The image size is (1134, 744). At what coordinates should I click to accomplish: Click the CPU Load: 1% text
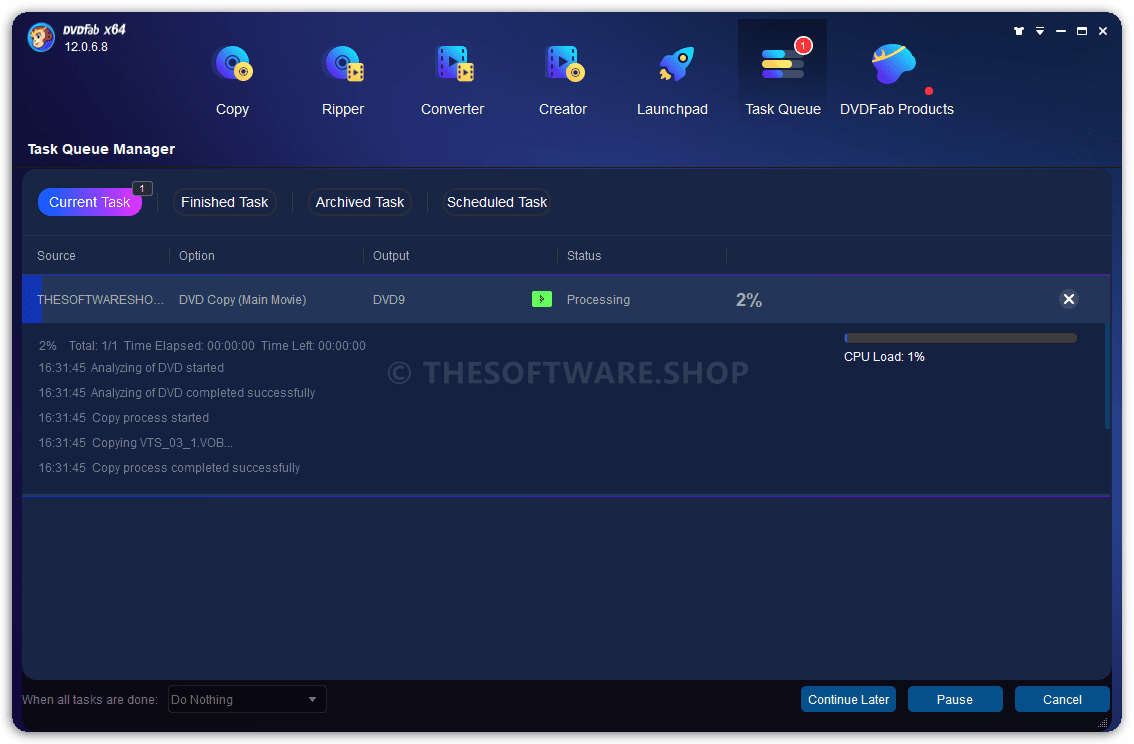pyautogui.click(x=884, y=356)
